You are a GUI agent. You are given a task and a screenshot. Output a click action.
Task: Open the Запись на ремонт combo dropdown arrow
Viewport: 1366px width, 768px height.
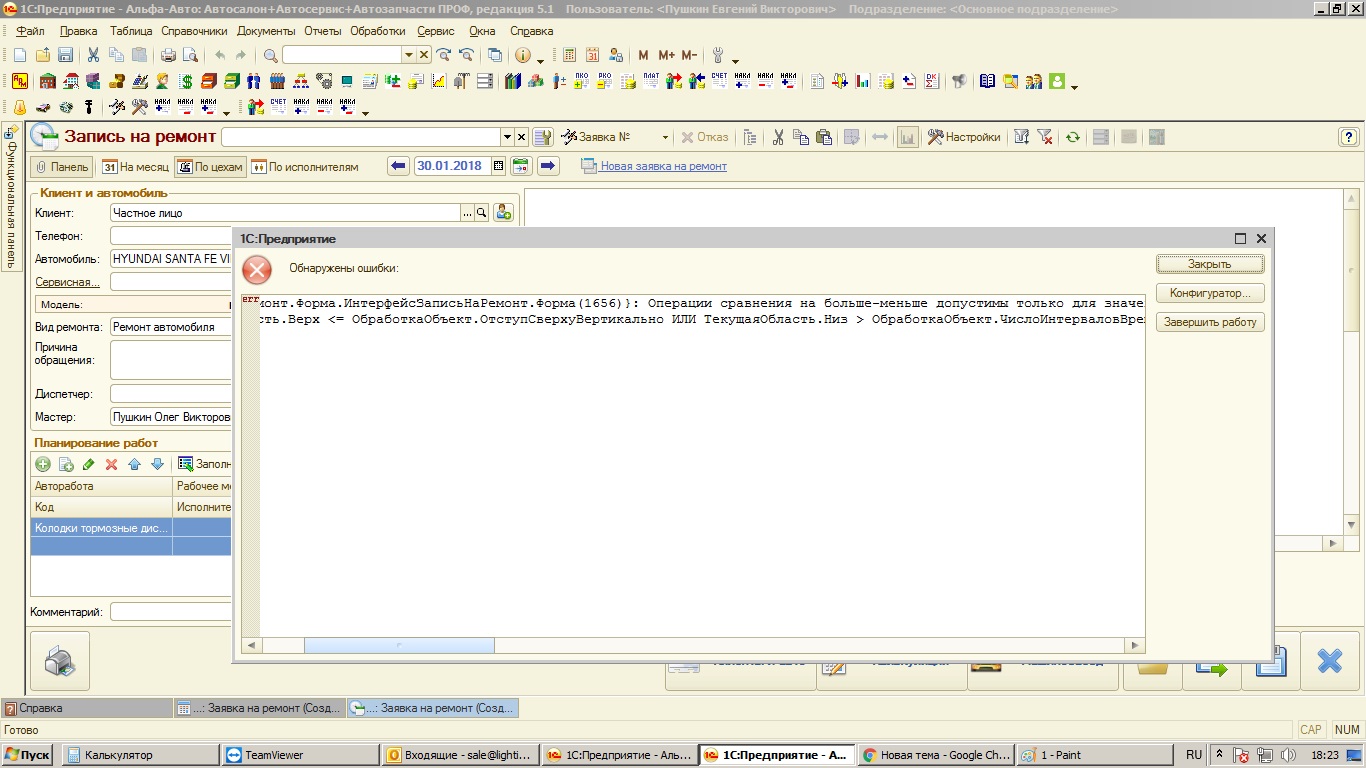click(x=506, y=137)
